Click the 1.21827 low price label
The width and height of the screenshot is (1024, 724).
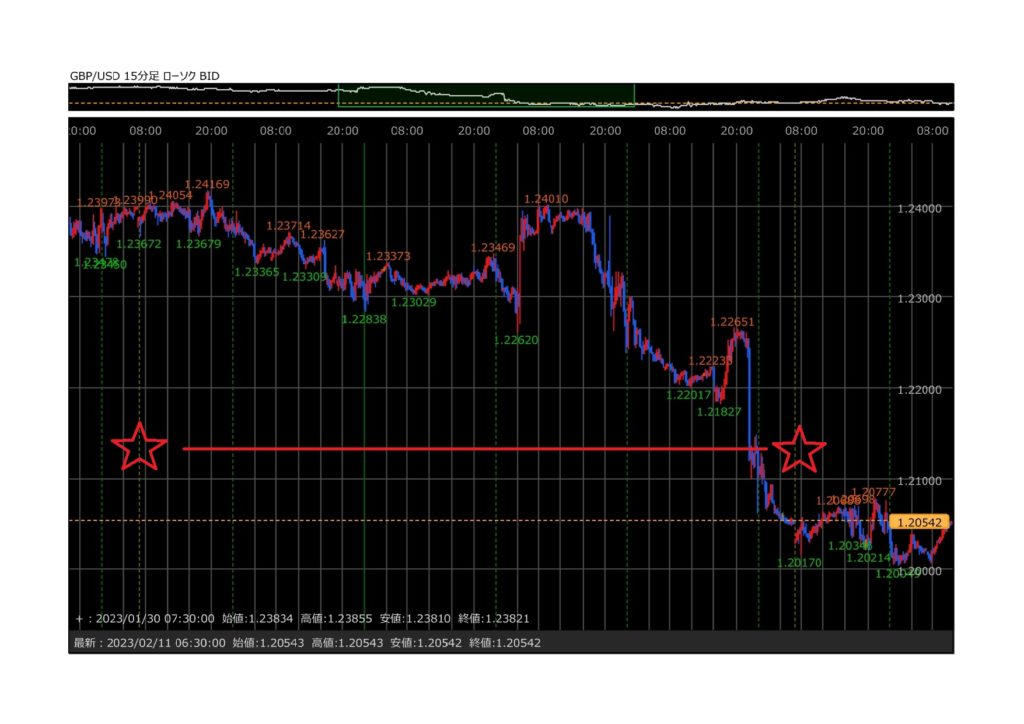(x=719, y=412)
